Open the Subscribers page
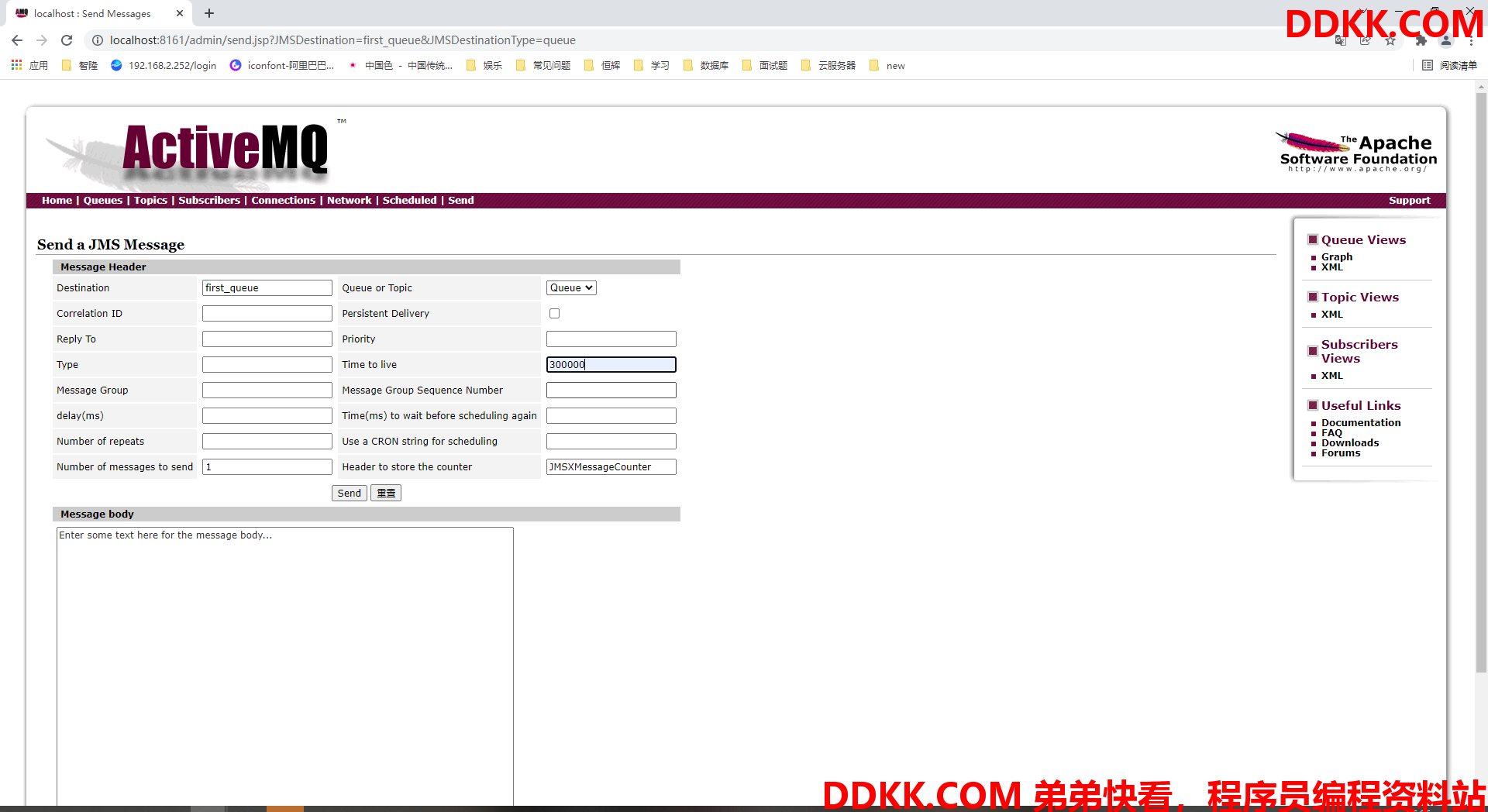The height and width of the screenshot is (812, 1488). pyautogui.click(x=209, y=200)
